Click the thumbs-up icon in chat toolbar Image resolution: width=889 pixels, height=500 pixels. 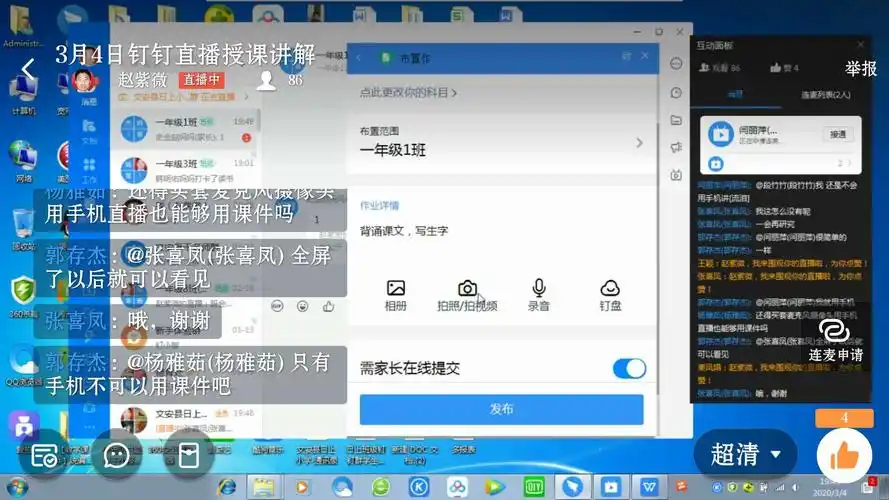pyautogui.click(x=328, y=306)
